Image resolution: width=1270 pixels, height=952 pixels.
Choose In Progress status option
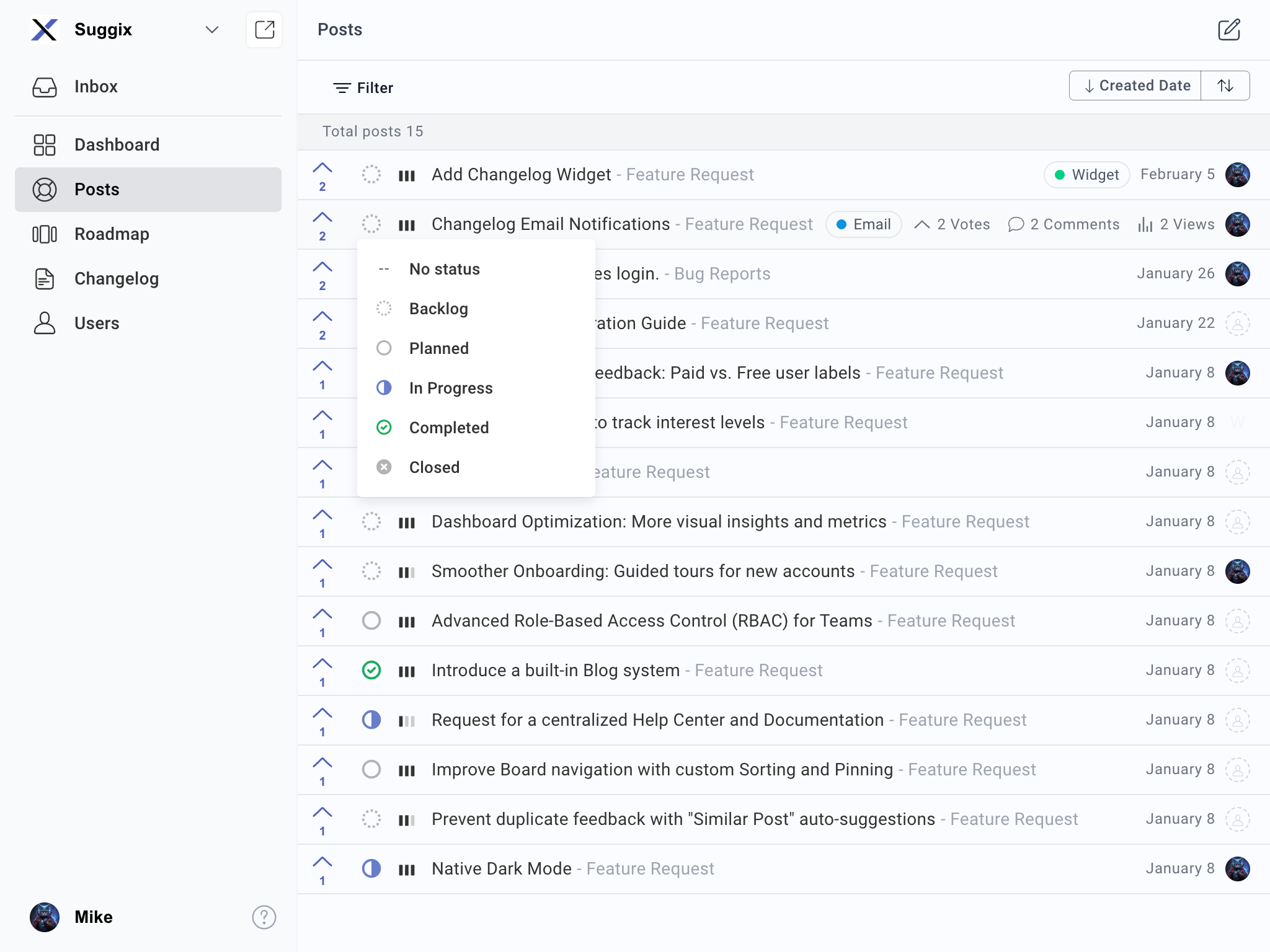point(450,388)
